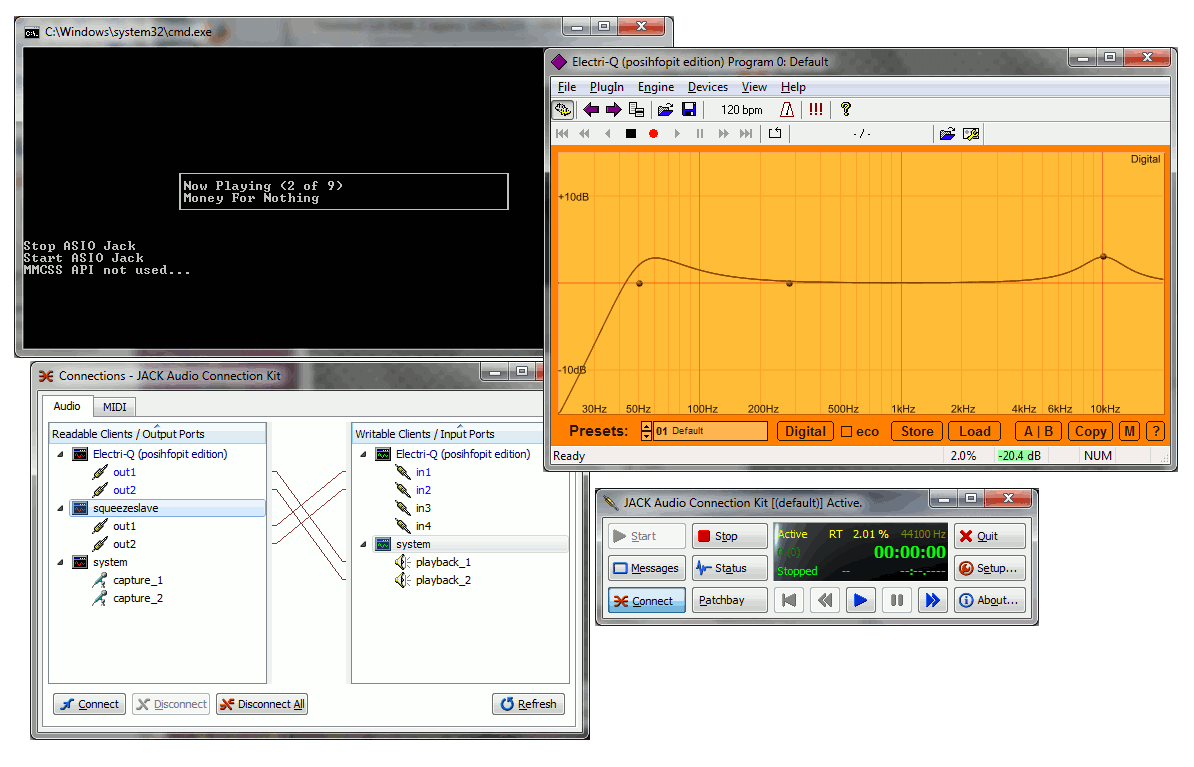1194x767 pixels.
Task: Click the Readable Clients / Output Ports column header
Action: (157, 433)
